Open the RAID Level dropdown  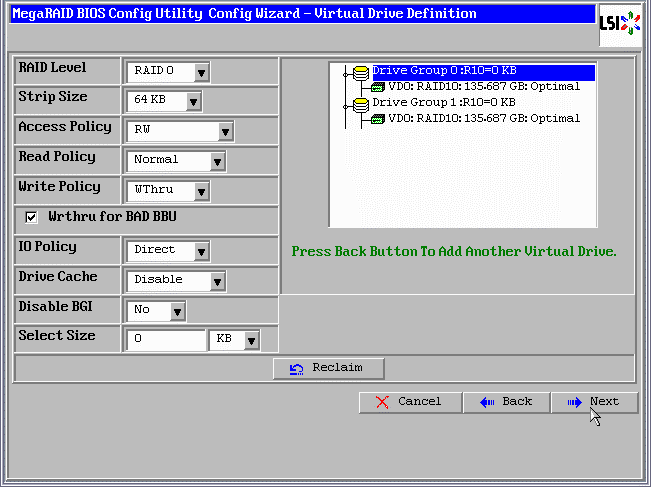tap(201, 72)
